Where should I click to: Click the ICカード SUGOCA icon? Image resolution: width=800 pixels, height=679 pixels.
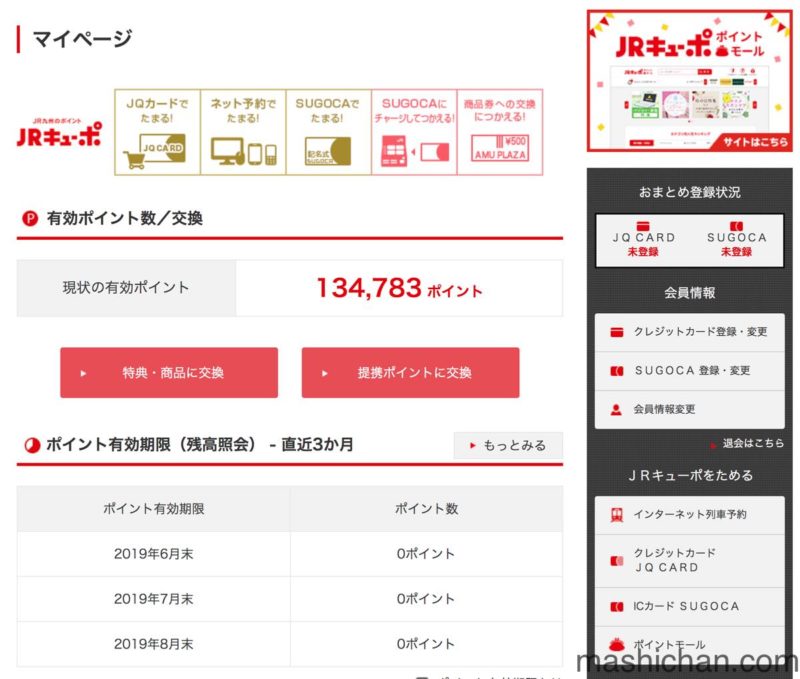(617, 607)
